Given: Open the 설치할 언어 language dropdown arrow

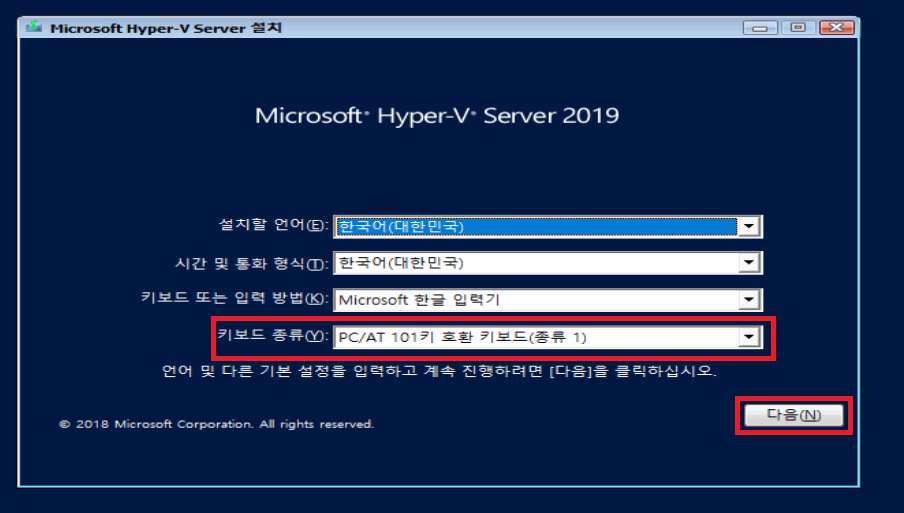Looking at the screenshot, I should pos(748,227).
